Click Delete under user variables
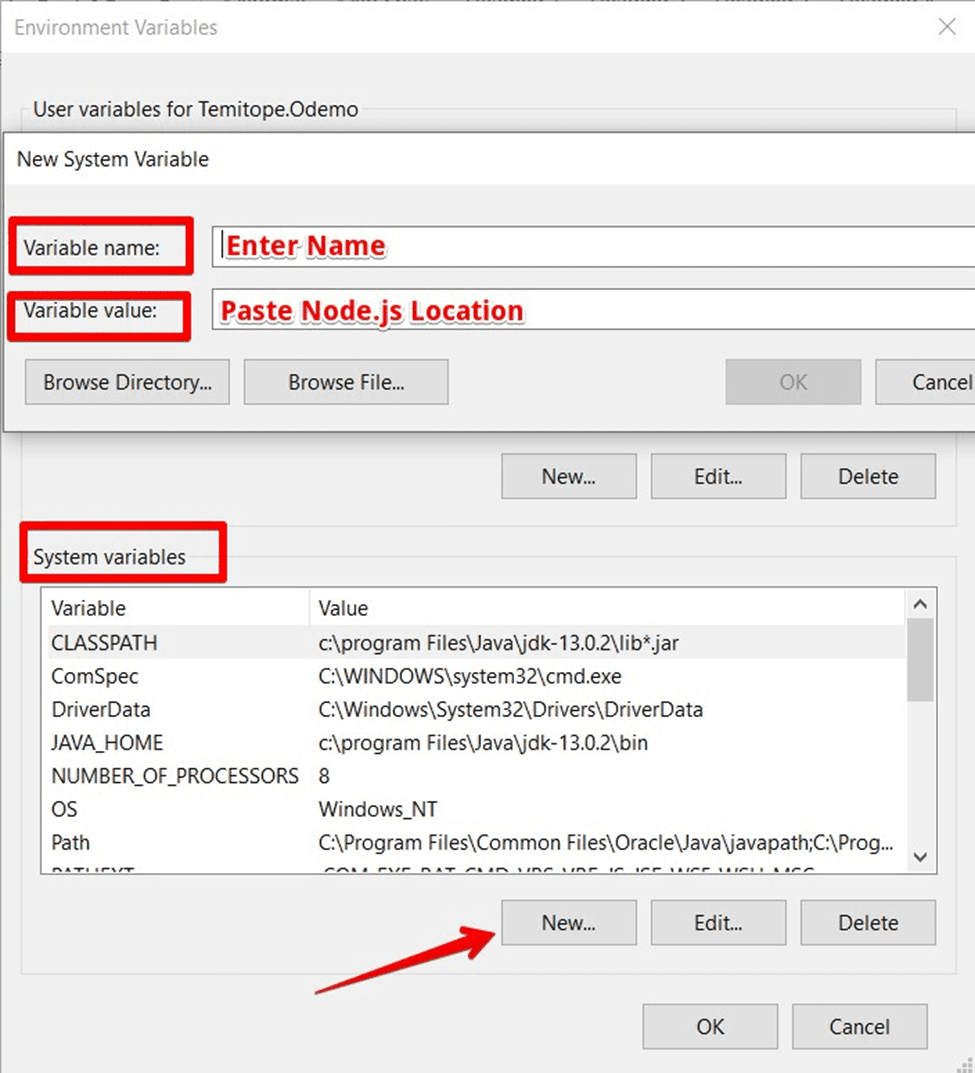The image size is (975, 1073). (867, 477)
